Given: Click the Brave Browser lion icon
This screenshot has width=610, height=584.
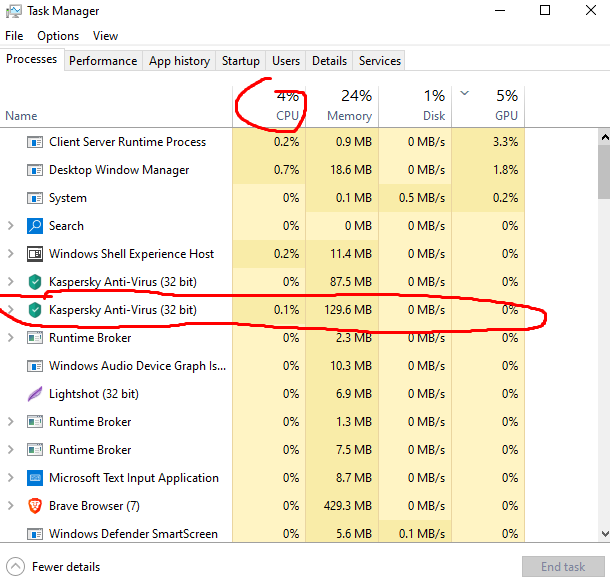Looking at the screenshot, I should 35,506.
